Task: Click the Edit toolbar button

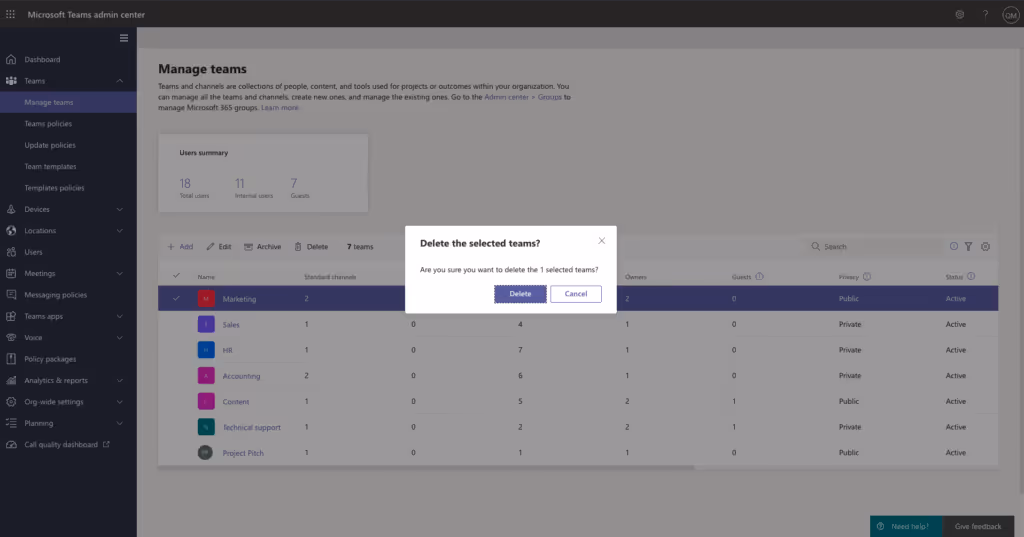Action: [219, 246]
